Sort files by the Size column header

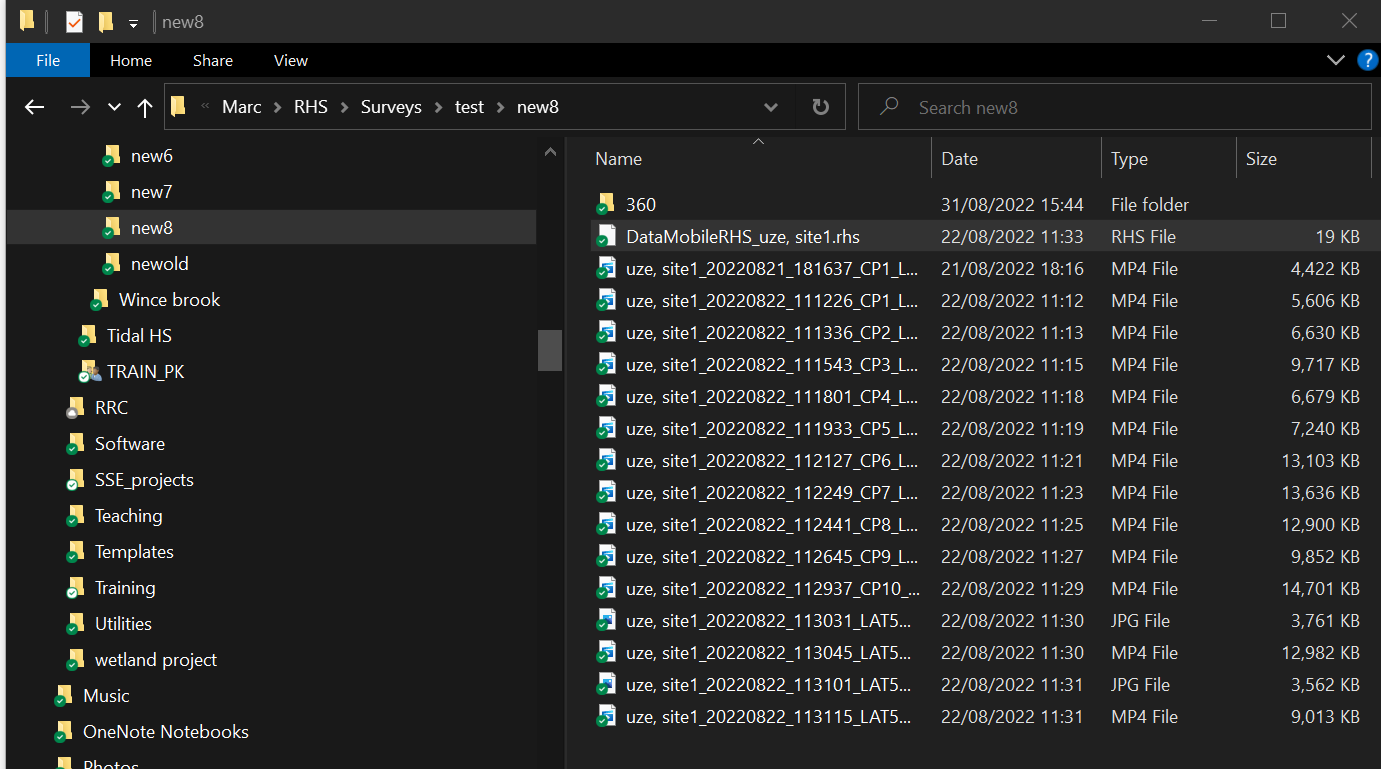1262,159
